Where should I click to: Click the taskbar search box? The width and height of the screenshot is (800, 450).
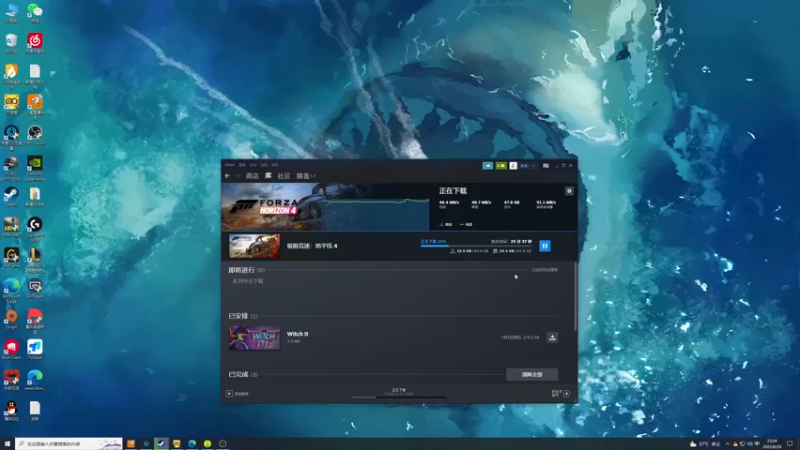[x=68, y=444]
